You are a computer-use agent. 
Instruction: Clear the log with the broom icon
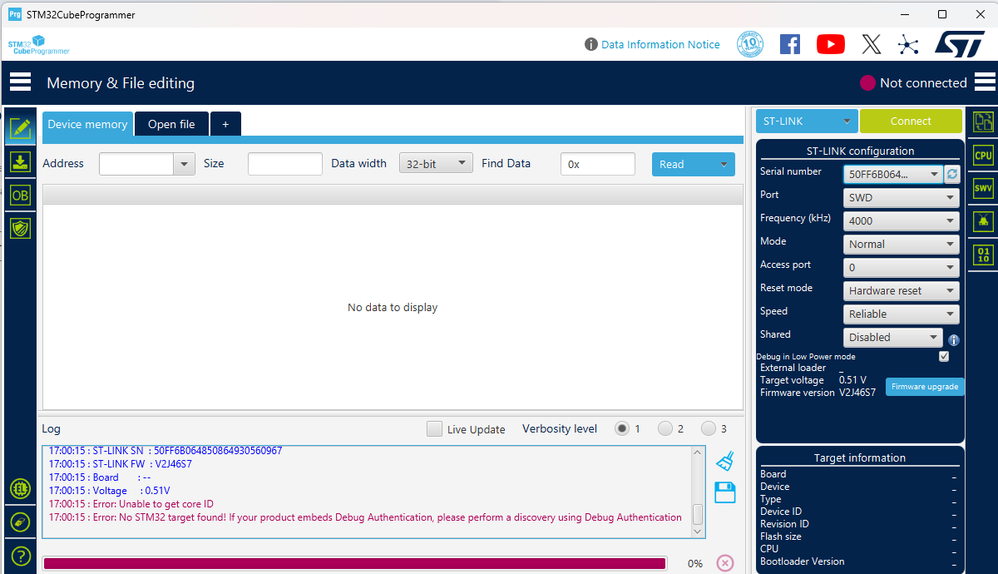[725, 461]
